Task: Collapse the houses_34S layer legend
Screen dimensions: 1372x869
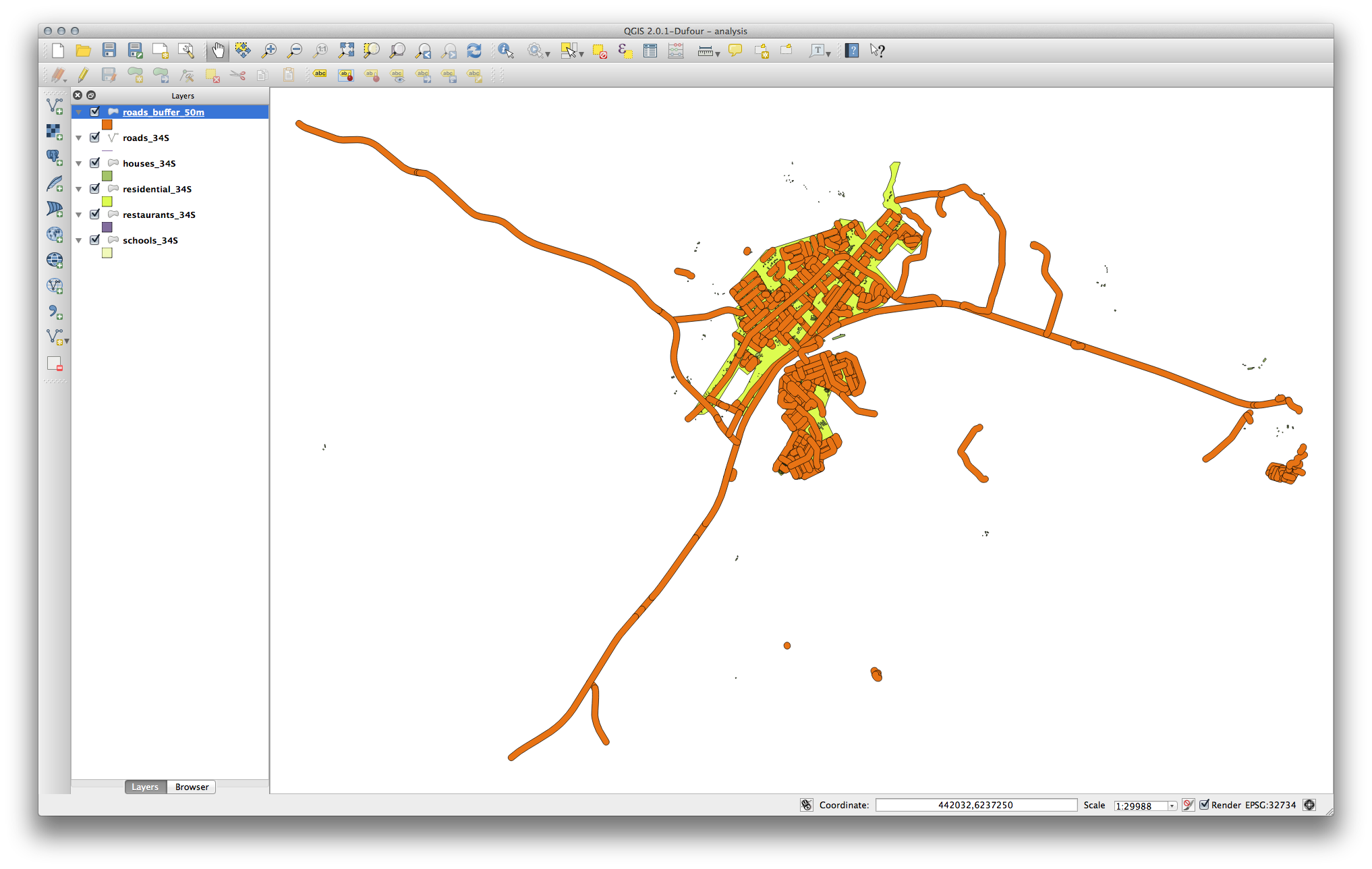Action: (x=79, y=163)
